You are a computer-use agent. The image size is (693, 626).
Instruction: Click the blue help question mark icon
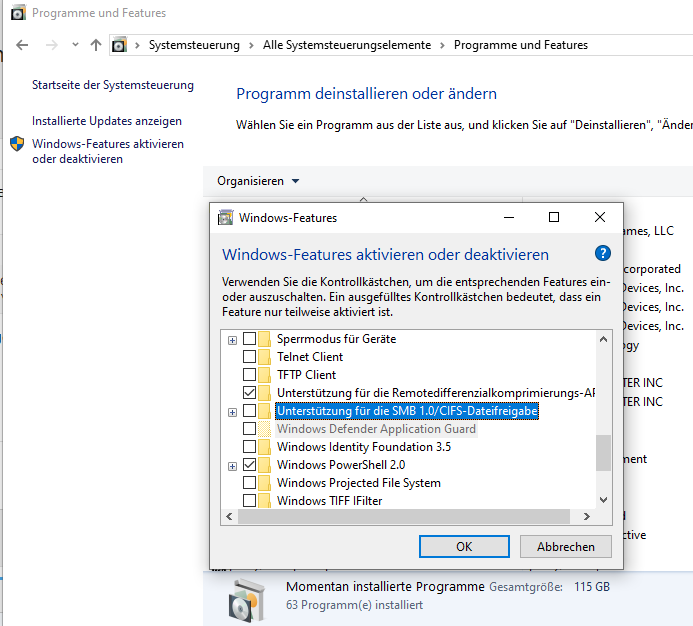[x=603, y=254]
